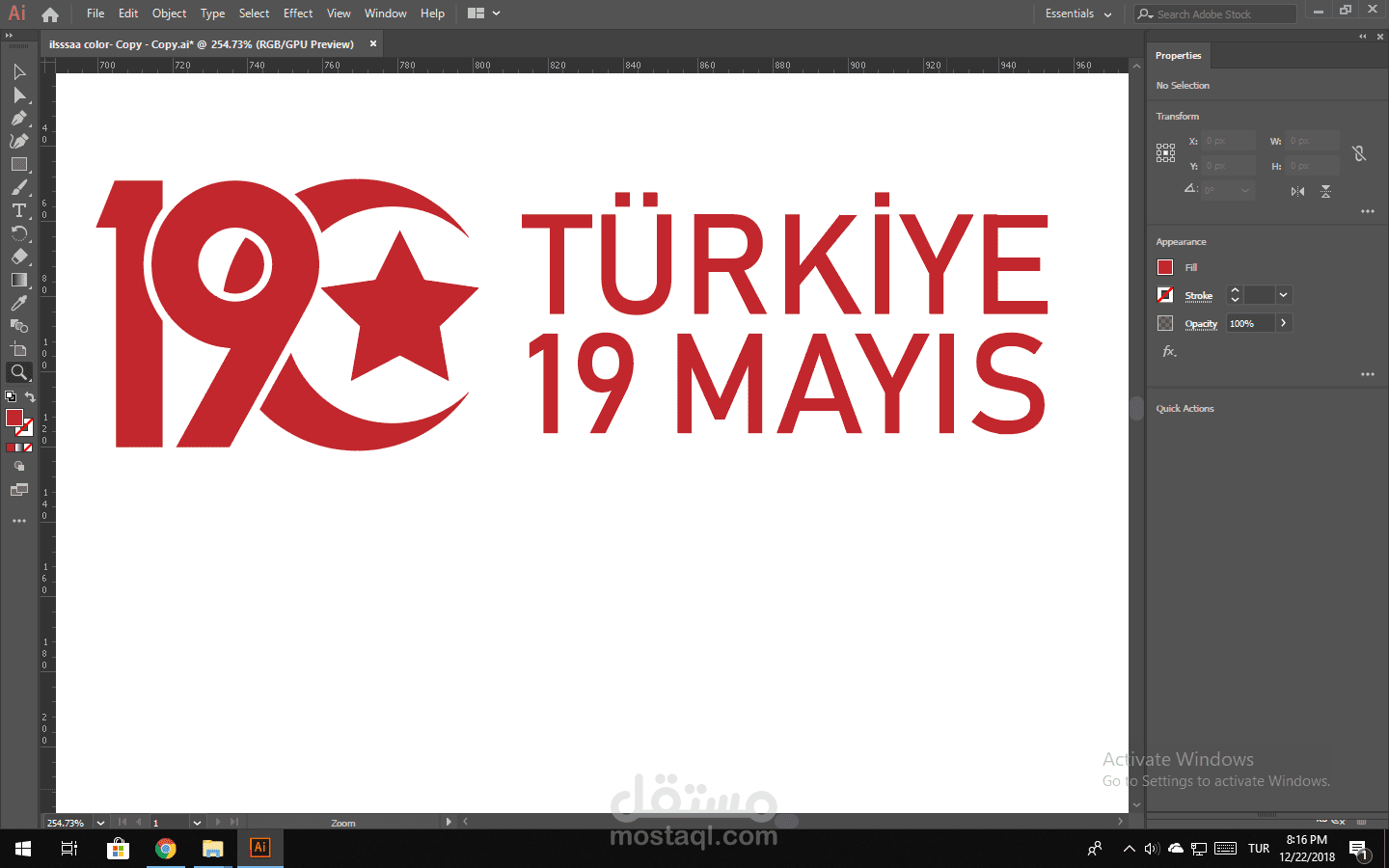
Task: Open the opacity options swatch icon
Action: click(x=1165, y=323)
